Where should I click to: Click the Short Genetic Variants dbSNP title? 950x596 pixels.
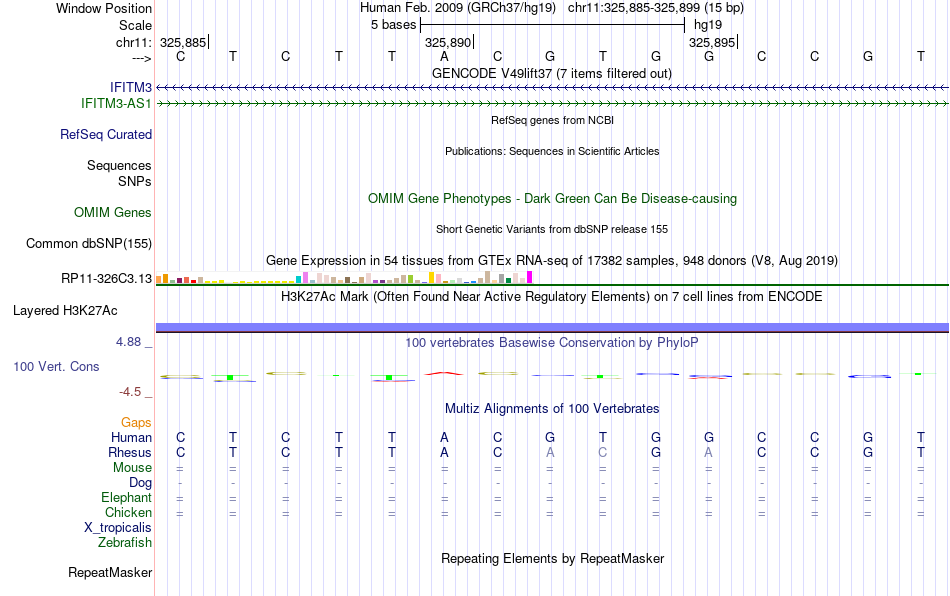coord(552,229)
